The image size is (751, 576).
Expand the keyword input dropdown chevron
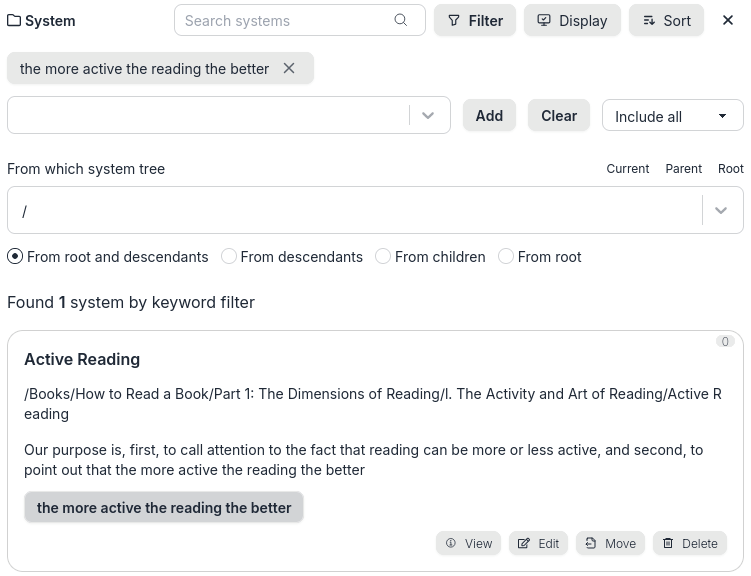coord(428,116)
